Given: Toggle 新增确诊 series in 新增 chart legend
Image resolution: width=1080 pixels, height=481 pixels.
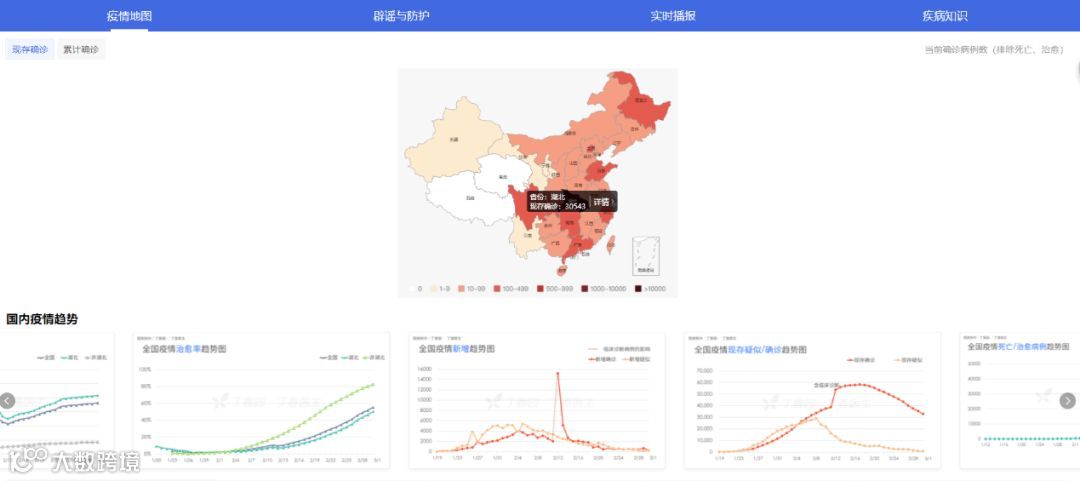Looking at the screenshot, I should click(x=602, y=359).
